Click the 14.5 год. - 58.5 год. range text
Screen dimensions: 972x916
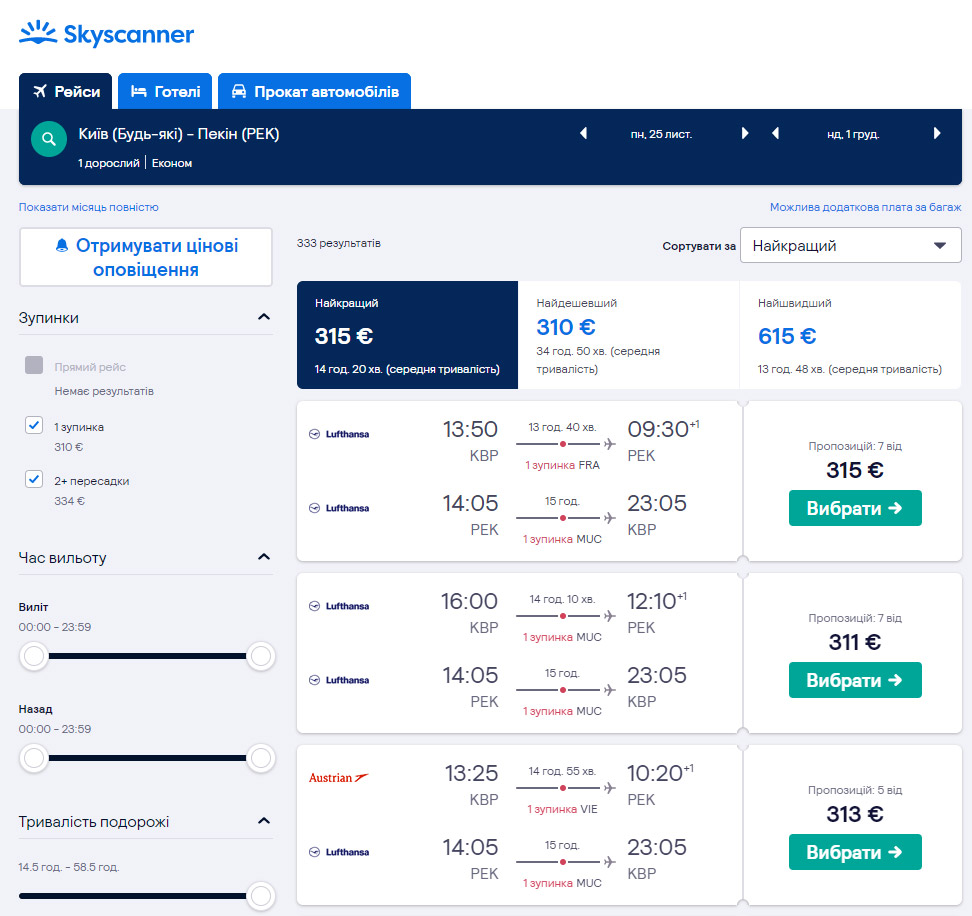click(x=69, y=866)
